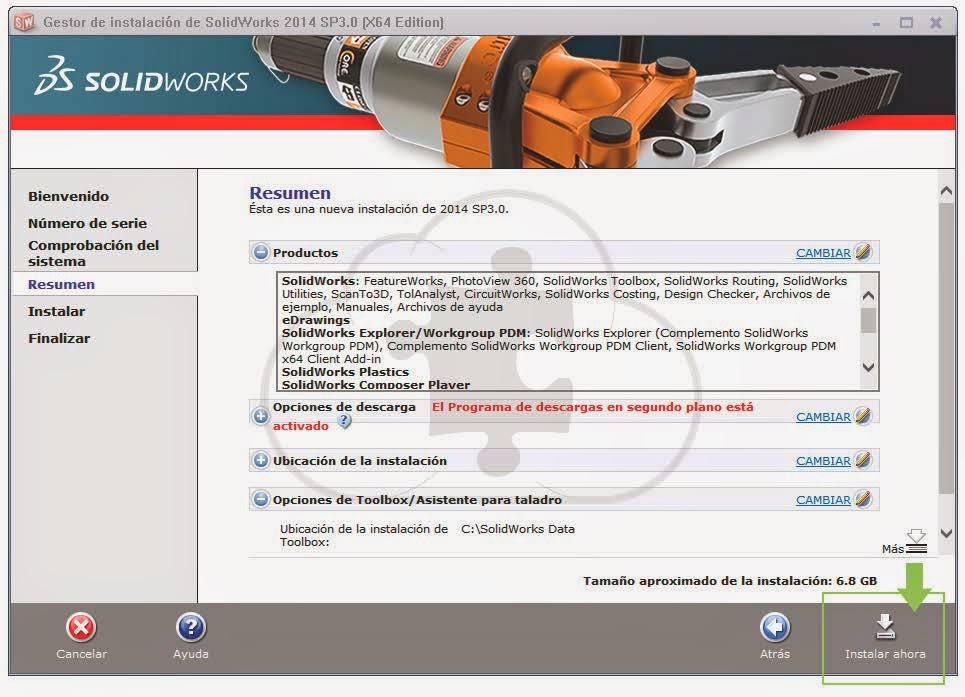Click the Tamaño aproximado de la instalación text

(x=730, y=581)
